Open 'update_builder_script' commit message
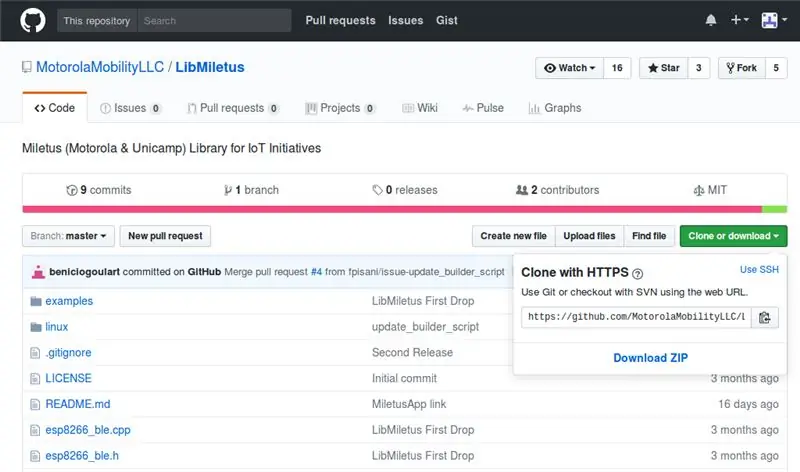This screenshot has width=800, height=472. point(426,327)
